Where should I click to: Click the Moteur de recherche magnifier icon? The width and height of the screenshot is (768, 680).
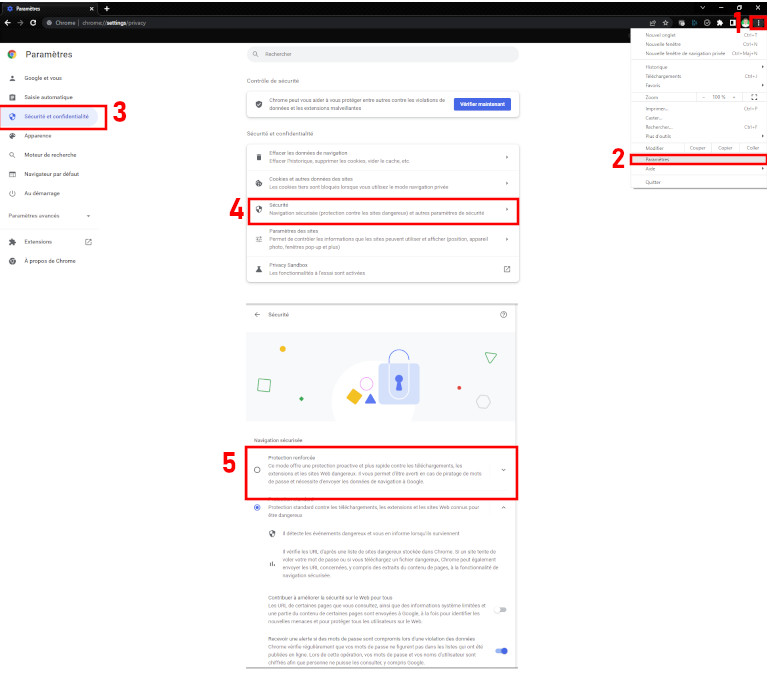coord(12,155)
